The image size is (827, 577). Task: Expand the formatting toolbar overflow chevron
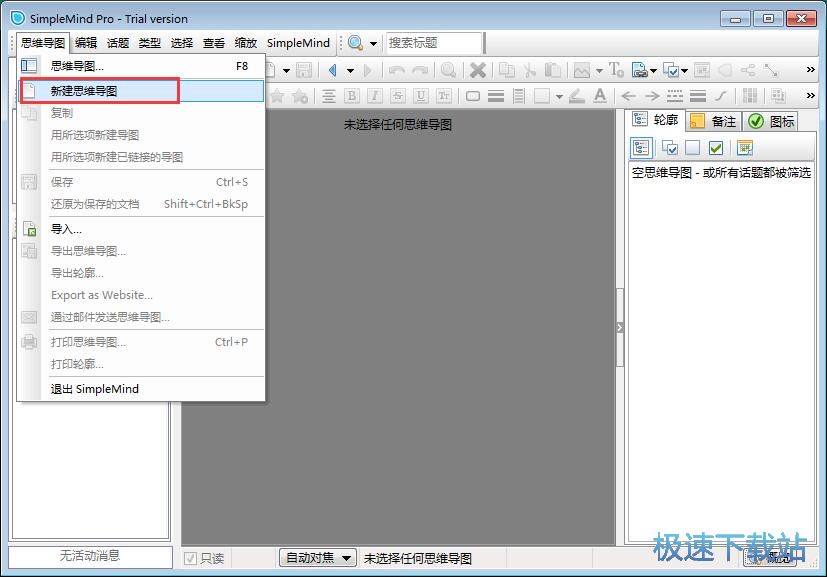(811, 95)
